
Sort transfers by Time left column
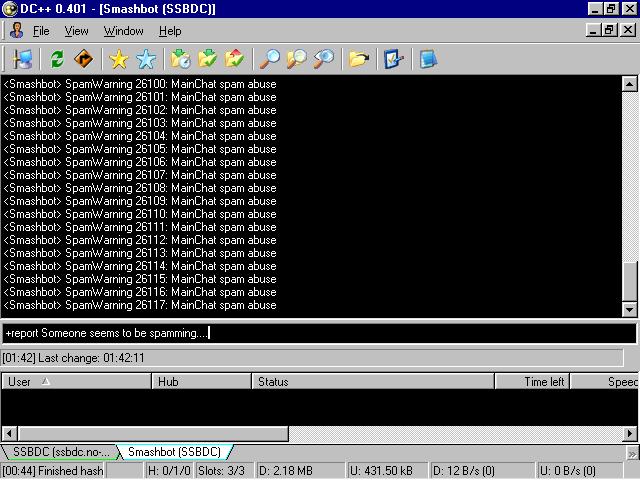[532, 382]
